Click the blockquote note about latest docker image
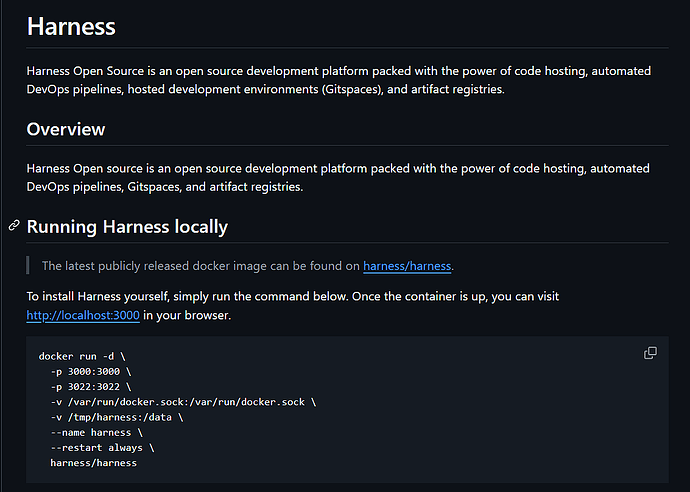This screenshot has width=690, height=492. coord(200,266)
